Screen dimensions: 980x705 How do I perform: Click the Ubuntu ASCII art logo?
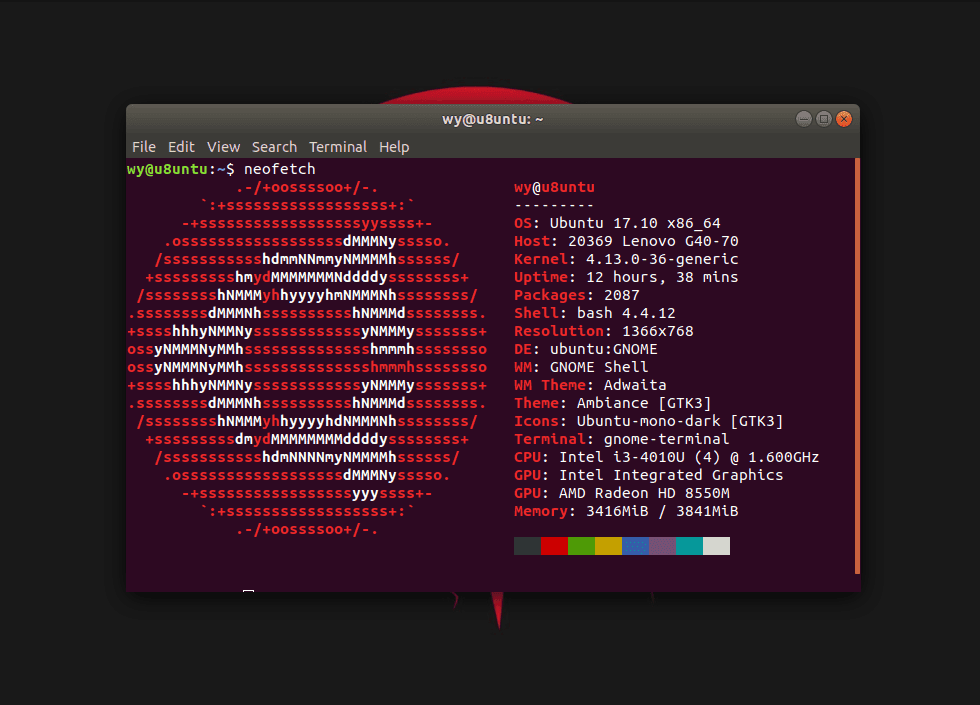[307, 358]
